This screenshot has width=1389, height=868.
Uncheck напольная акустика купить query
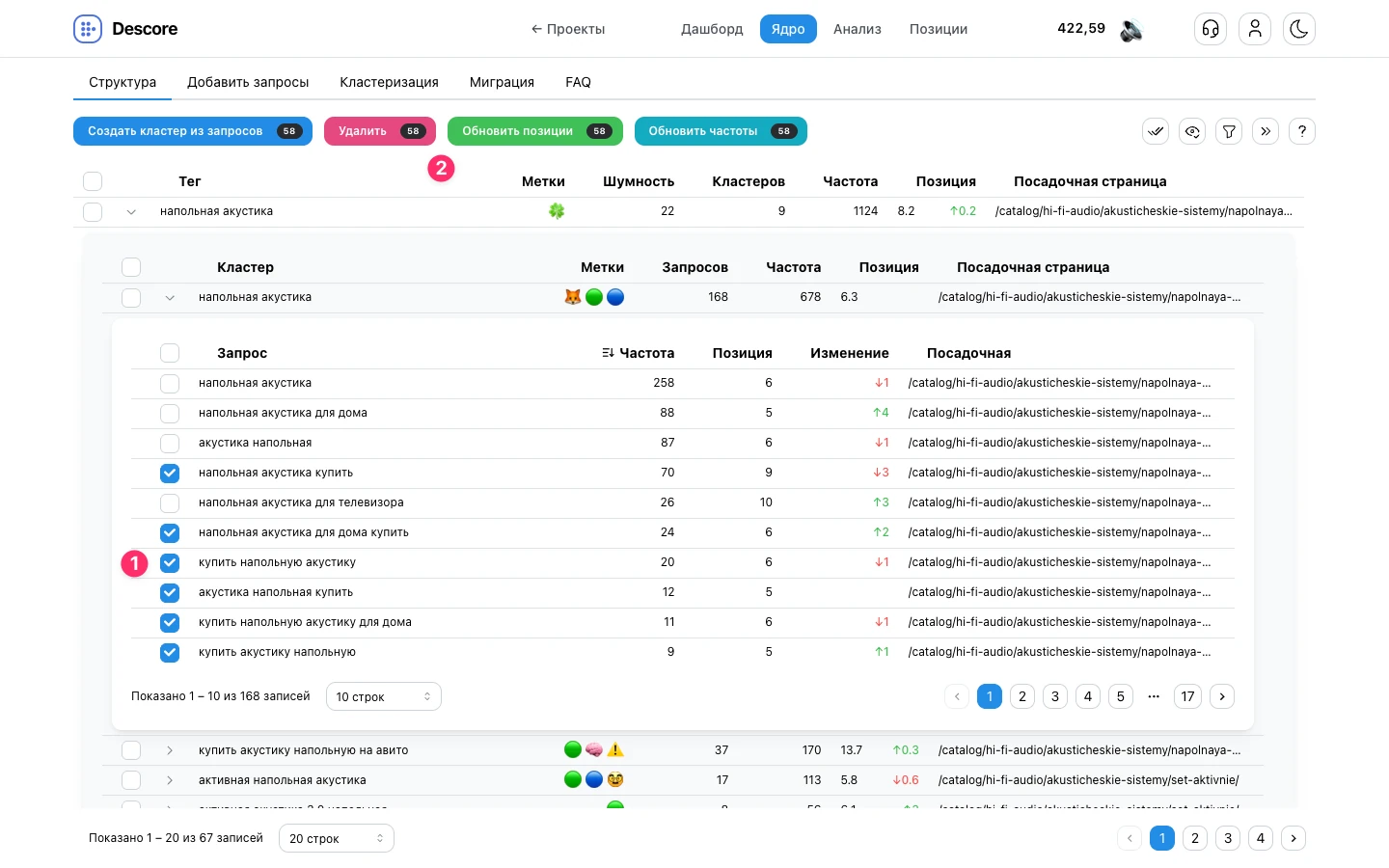click(170, 473)
